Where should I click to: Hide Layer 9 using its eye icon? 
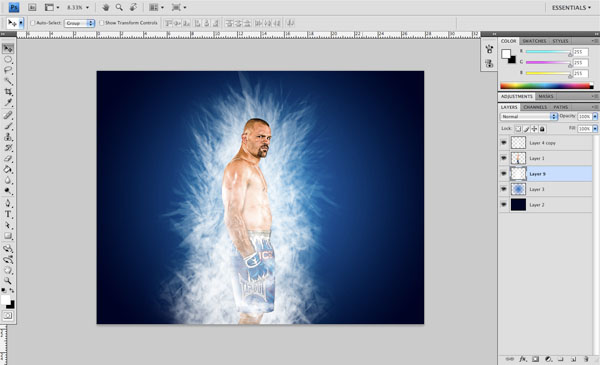coord(504,174)
